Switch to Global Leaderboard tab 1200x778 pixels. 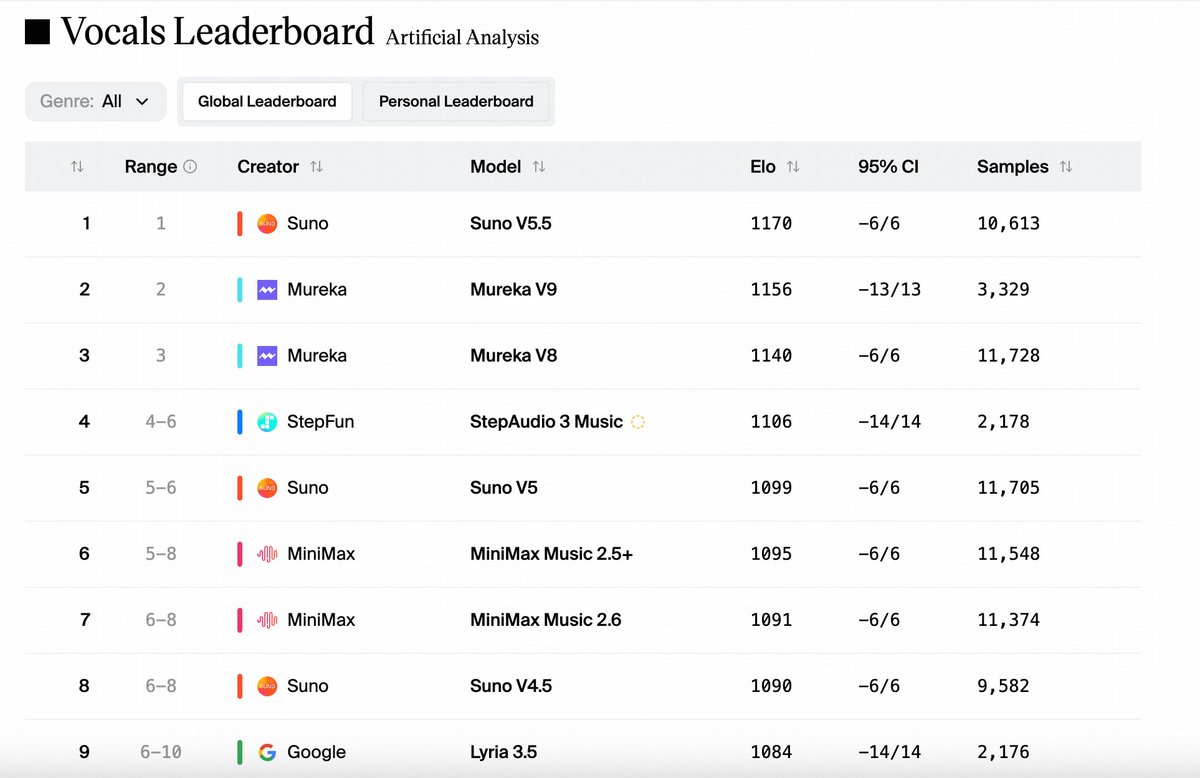(x=267, y=101)
